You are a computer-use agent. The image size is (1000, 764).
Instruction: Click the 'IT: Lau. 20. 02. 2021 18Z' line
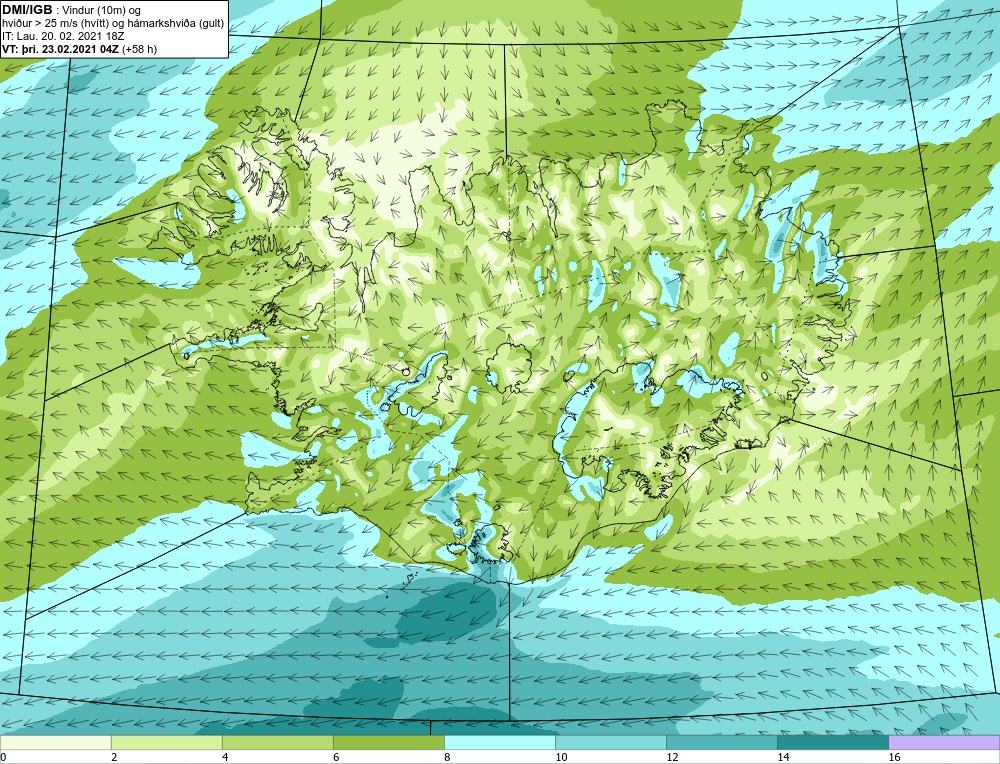[63, 36]
